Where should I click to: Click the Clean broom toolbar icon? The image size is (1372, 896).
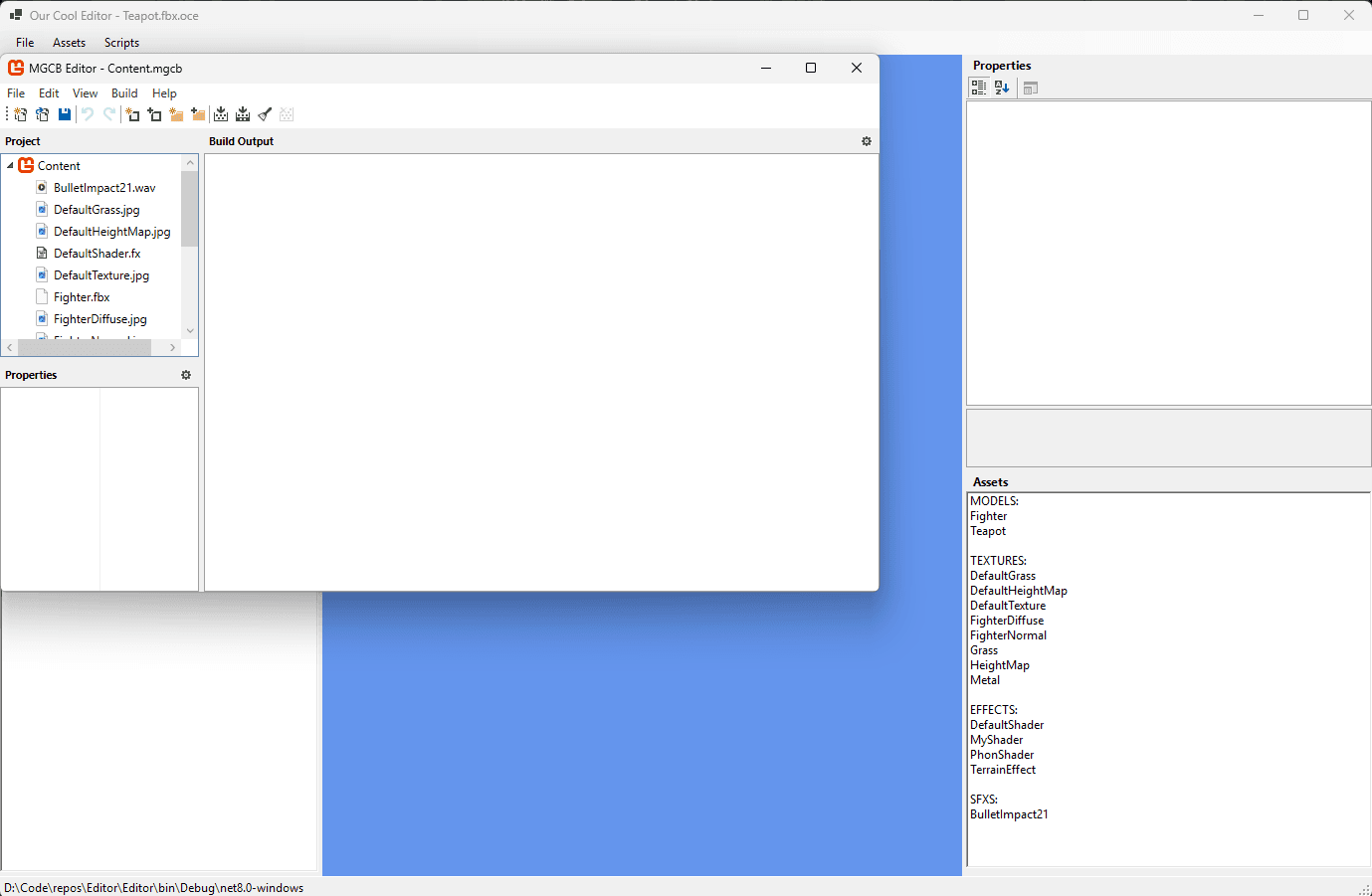pyautogui.click(x=265, y=114)
